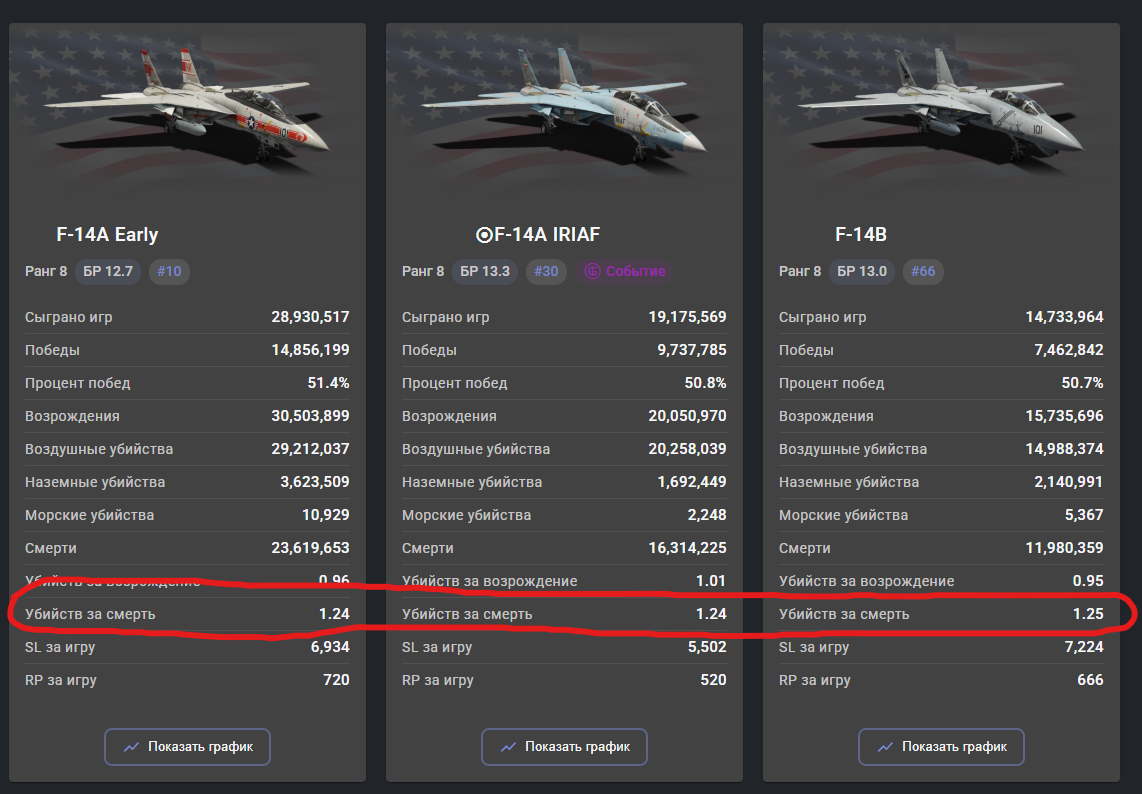Click the roundel icon before F-14A IRIAF title

tap(484, 235)
